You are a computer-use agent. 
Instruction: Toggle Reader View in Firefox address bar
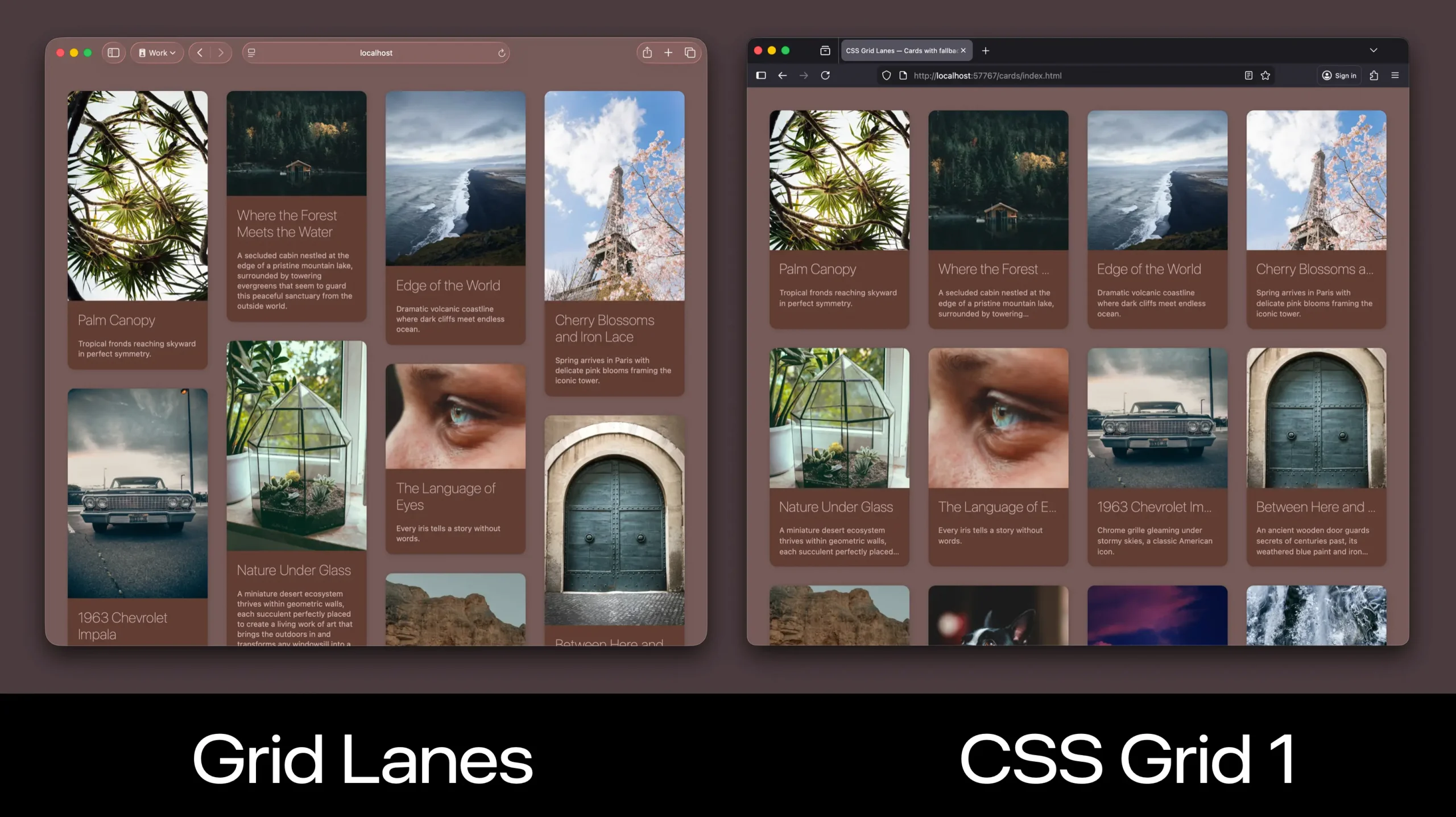pos(1248,75)
